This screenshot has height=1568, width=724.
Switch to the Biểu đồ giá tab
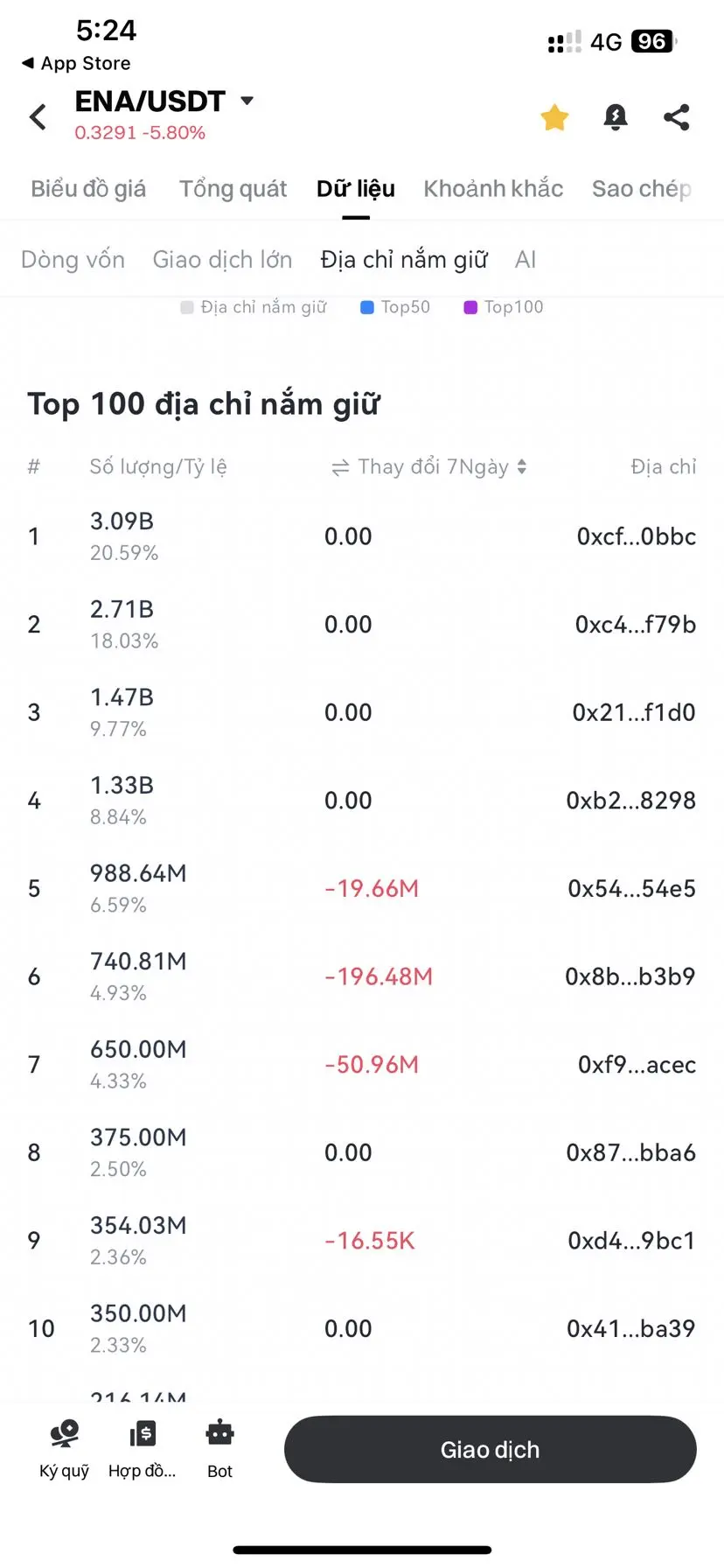click(x=88, y=188)
